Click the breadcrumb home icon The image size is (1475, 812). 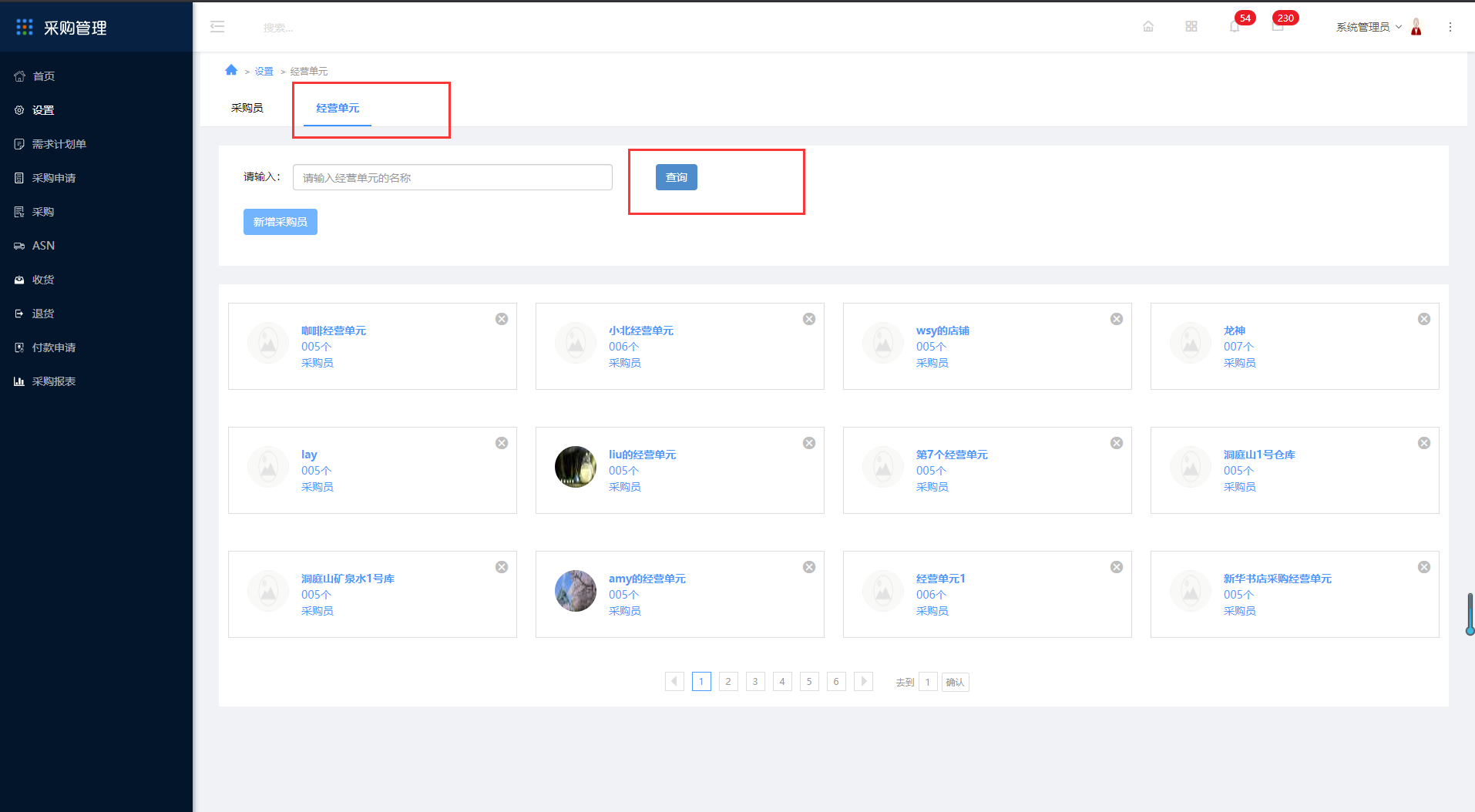[x=231, y=70]
